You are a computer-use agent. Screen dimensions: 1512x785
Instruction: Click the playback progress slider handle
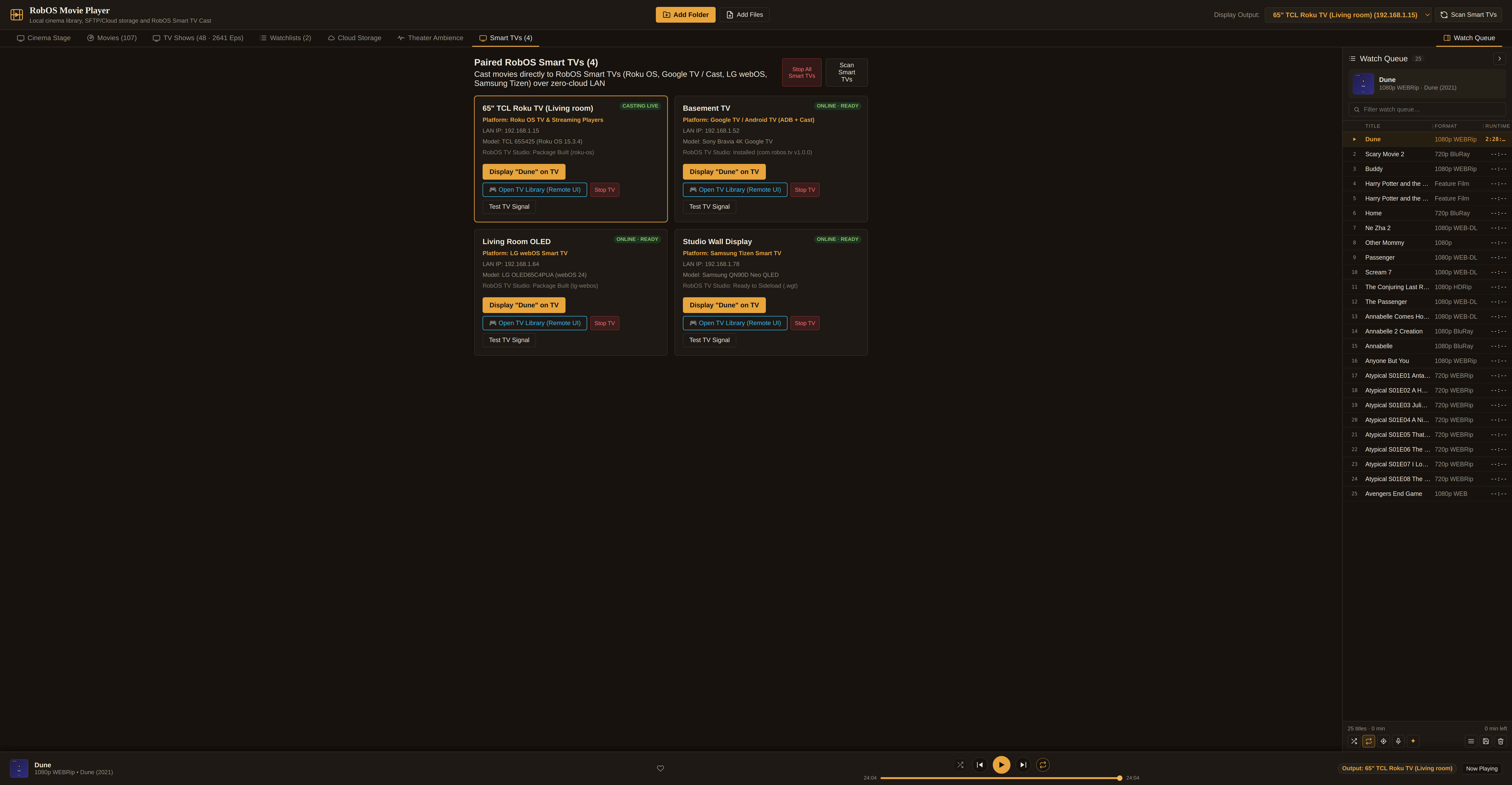coord(1120,778)
